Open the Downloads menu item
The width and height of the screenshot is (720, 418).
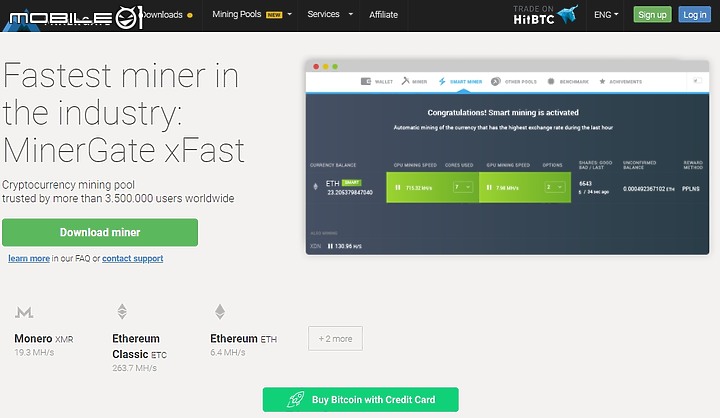point(162,15)
